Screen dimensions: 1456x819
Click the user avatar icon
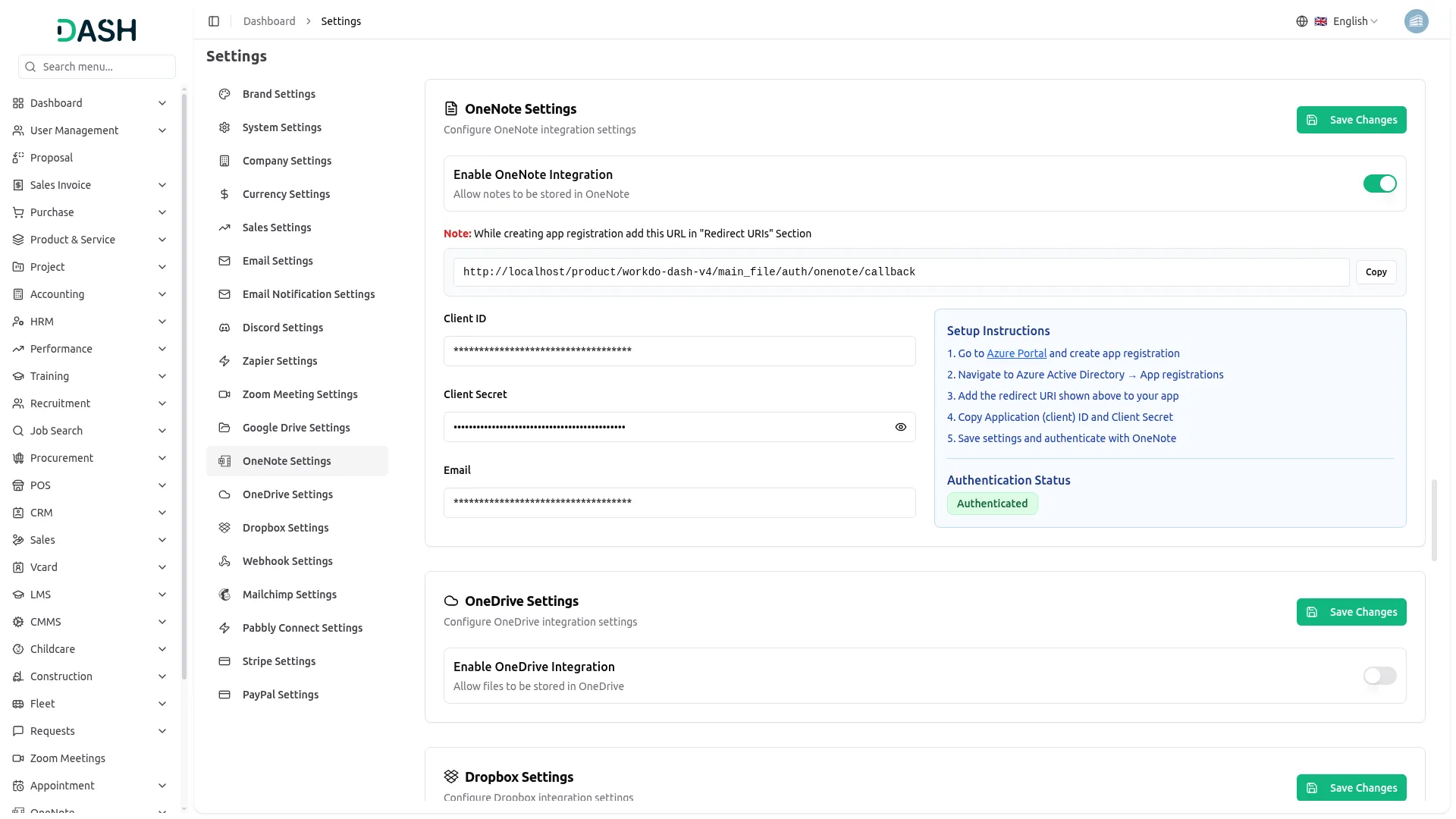(1416, 21)
